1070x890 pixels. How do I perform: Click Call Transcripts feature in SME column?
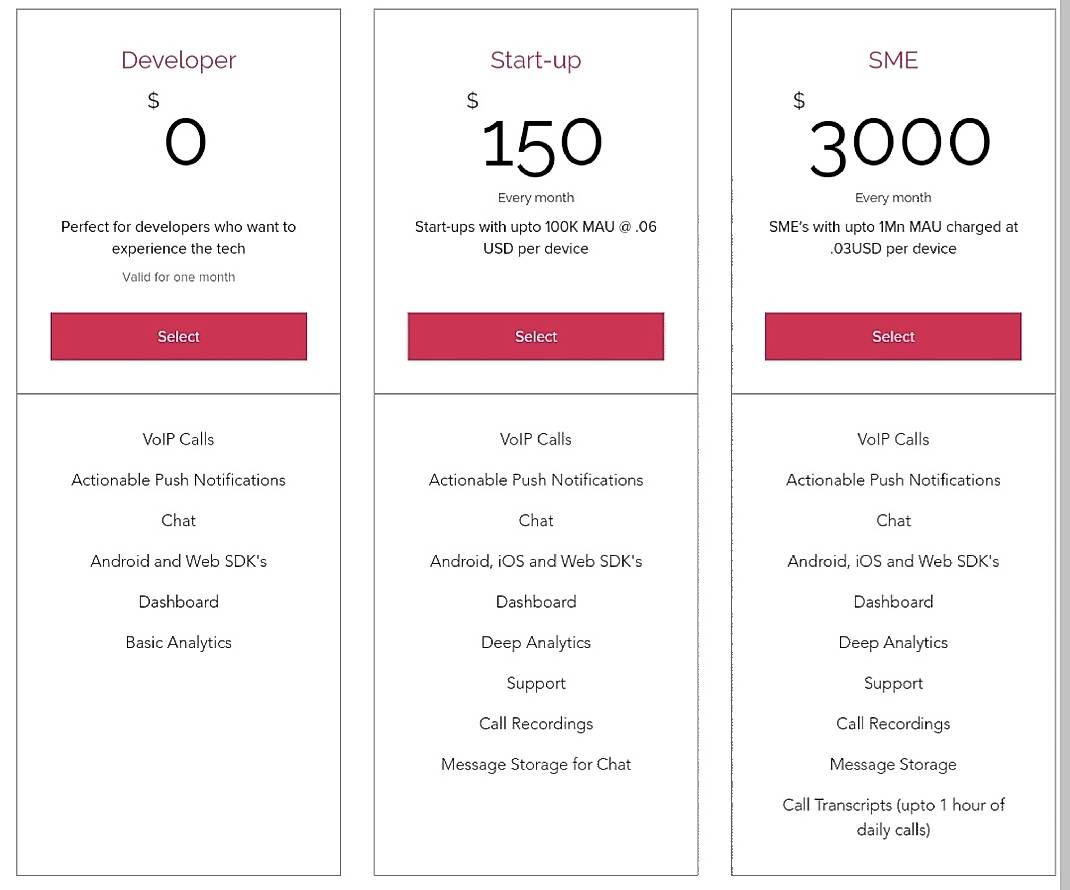892,815
